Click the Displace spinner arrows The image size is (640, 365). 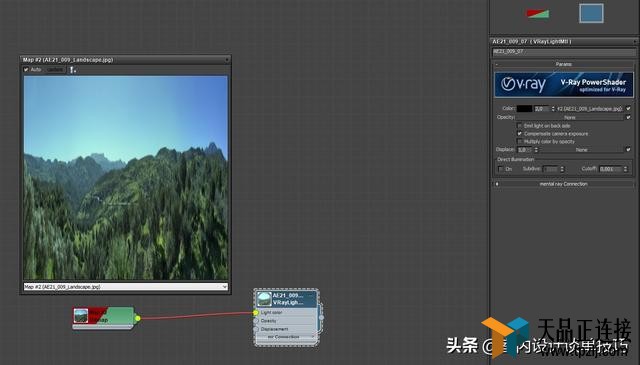tap(536, 150)
